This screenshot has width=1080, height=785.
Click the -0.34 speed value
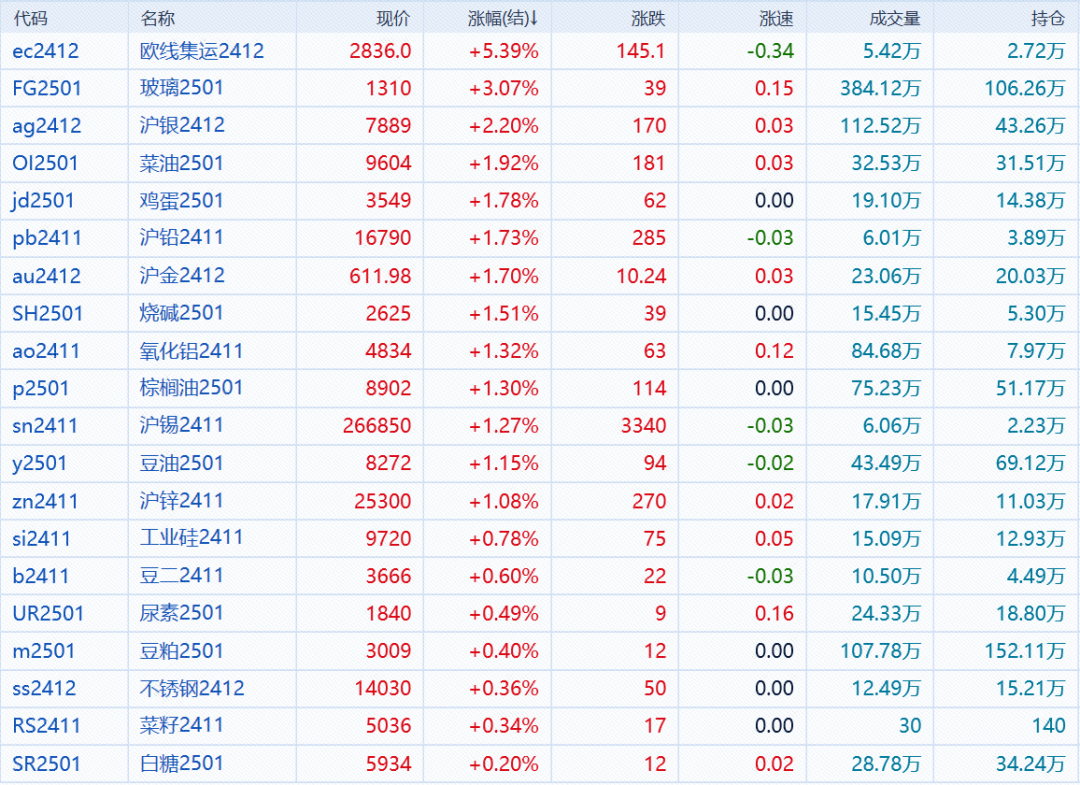[x=771, y=51]
